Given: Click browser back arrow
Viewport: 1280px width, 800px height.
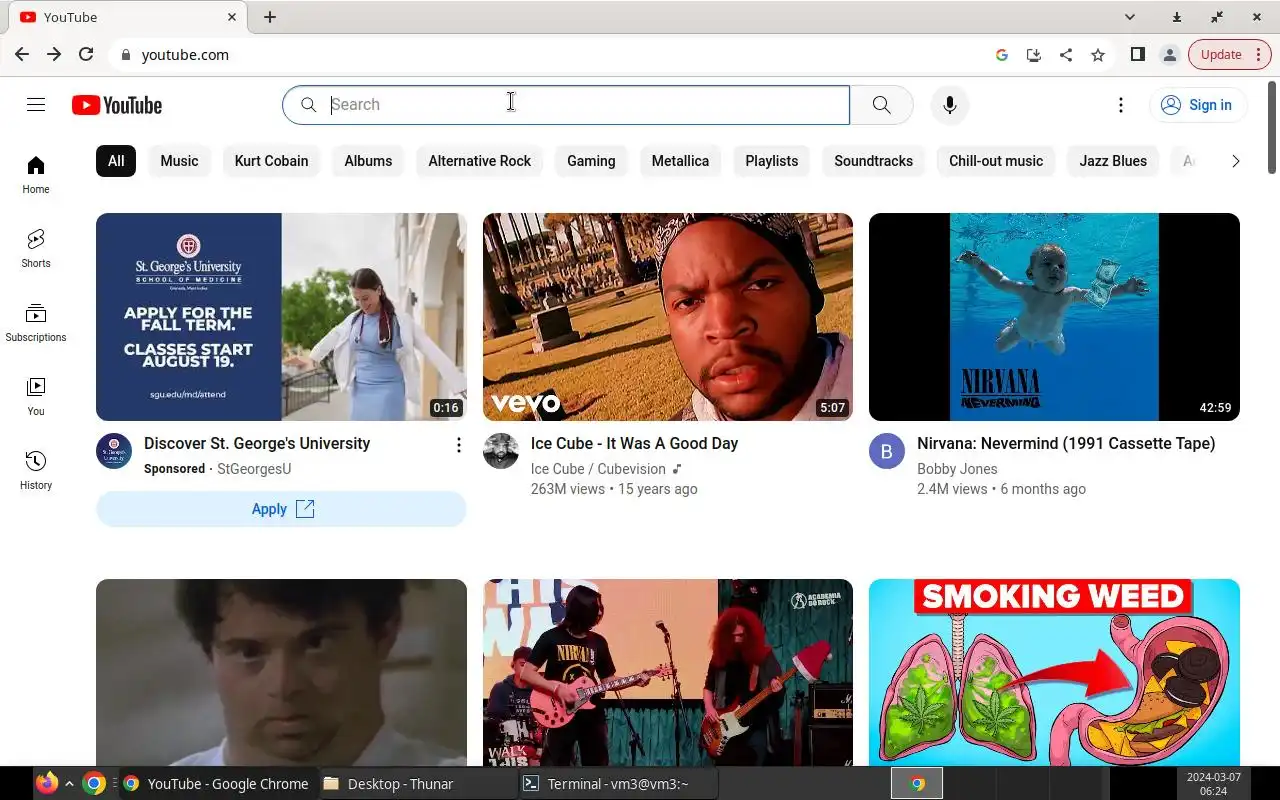Looking at the screenshot, I should click(22, 55).
